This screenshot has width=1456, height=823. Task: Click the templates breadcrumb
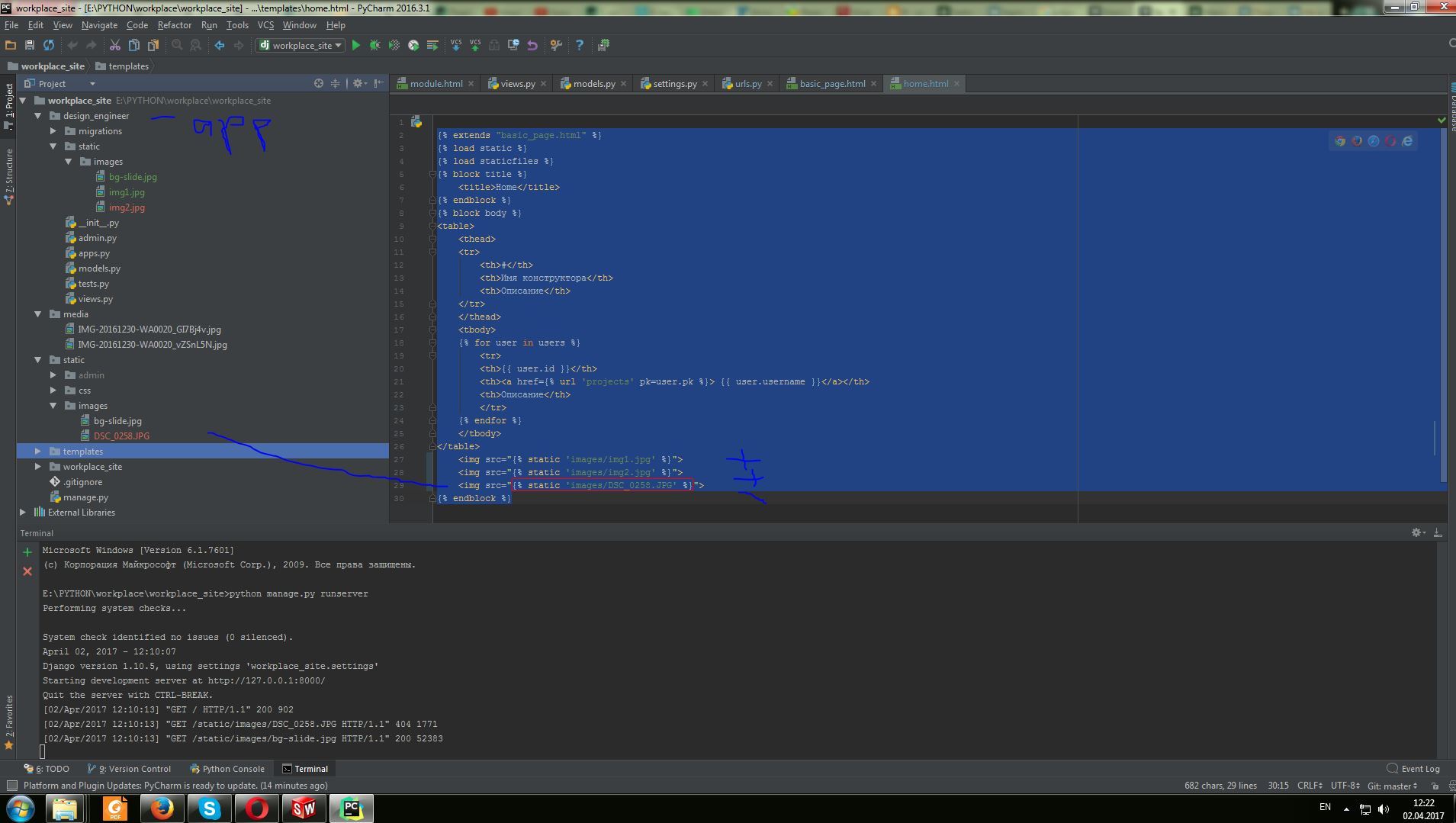tap(122, 66)
